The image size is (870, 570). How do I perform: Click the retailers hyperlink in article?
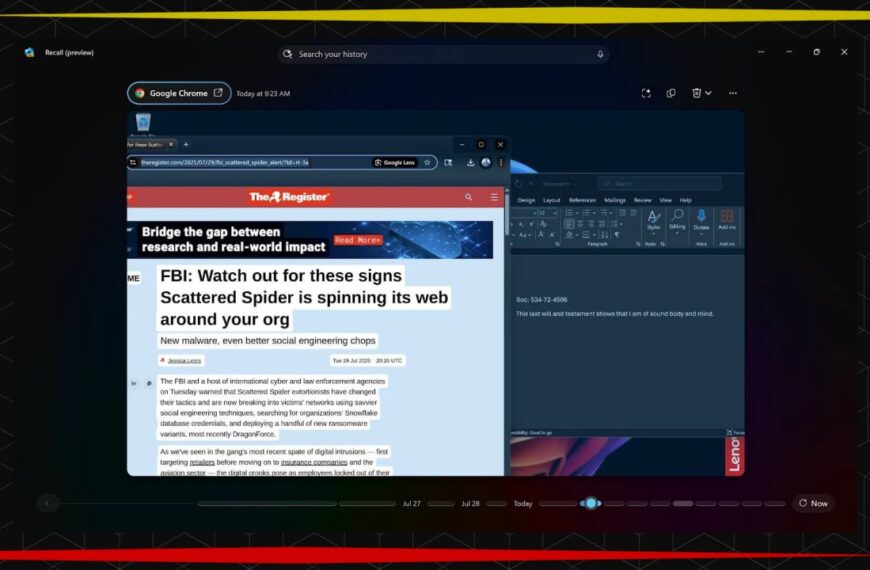click(202, 462)
